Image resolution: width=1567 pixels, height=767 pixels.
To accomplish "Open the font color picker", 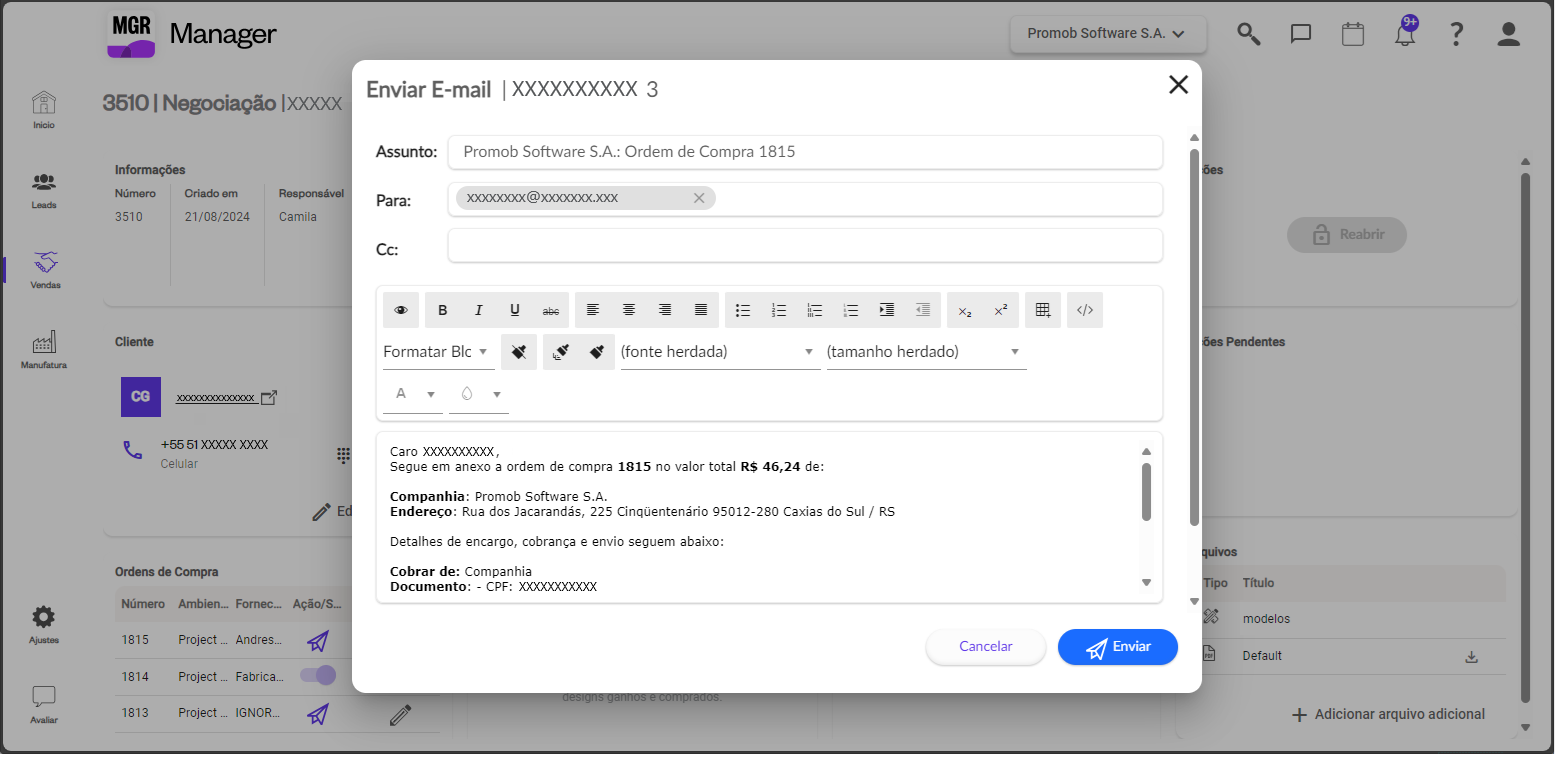I will tap(413, 394).
